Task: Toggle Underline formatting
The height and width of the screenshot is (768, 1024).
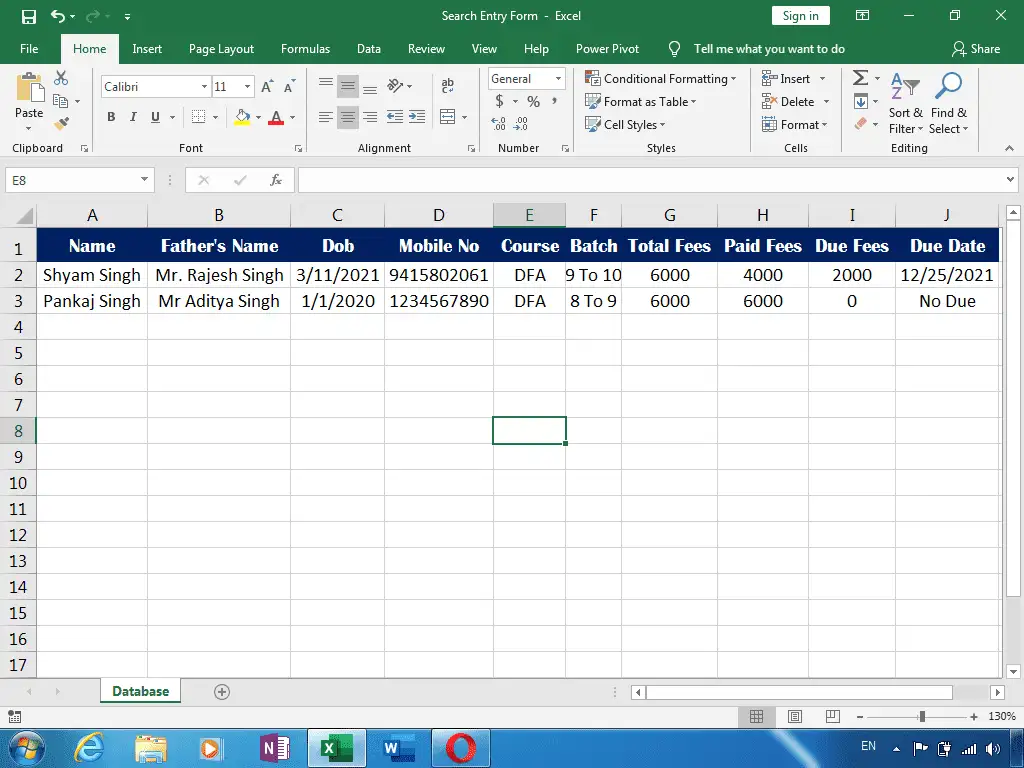Action: [x=155, y=117]
